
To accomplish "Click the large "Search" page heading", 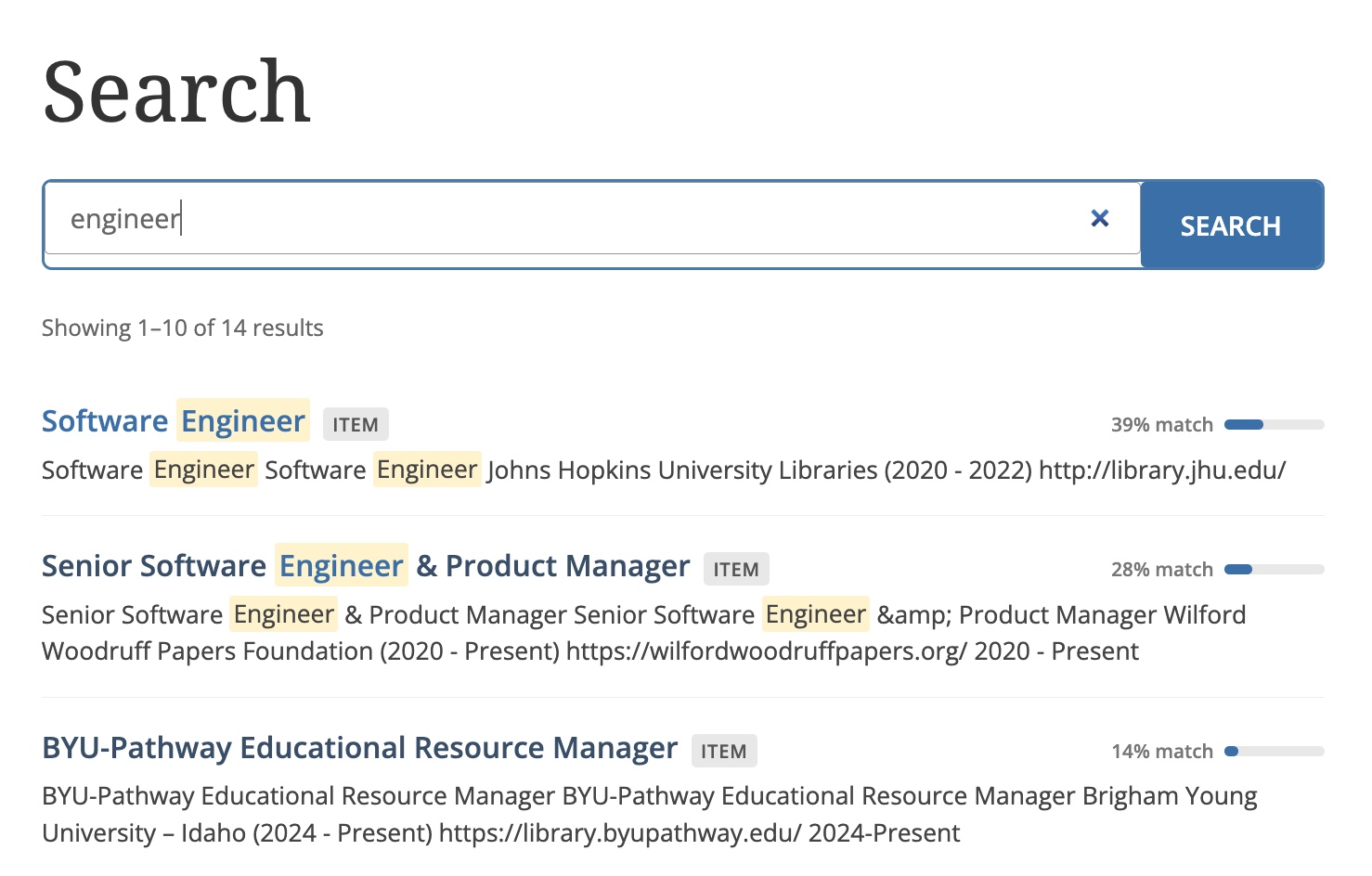I will (x=176, y=92).
